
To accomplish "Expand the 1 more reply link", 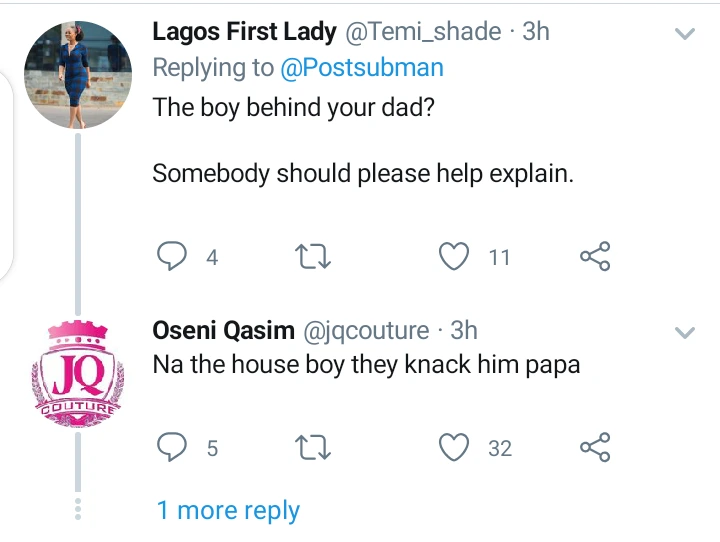I will click(x=228, y=510).
